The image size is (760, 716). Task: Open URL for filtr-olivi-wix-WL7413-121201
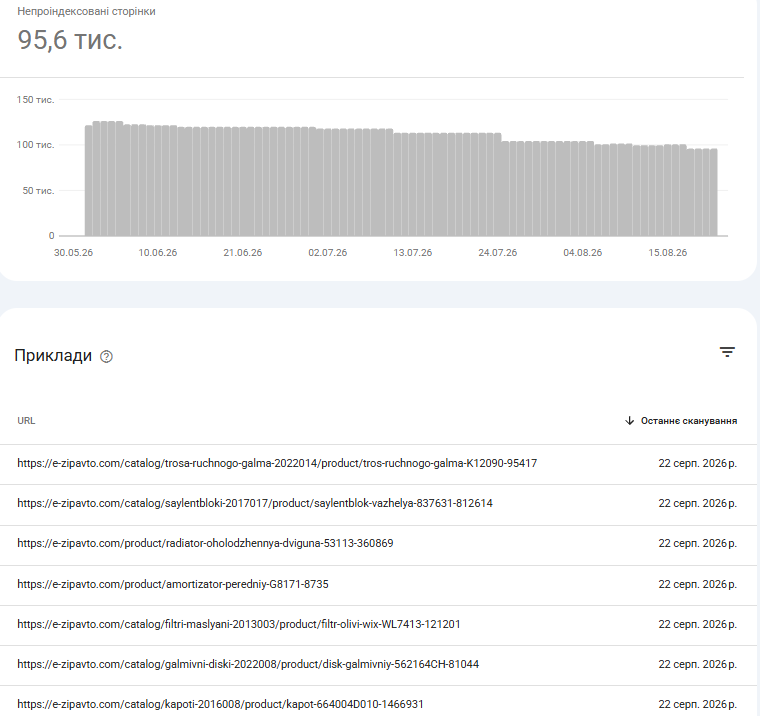pos(239,624)
